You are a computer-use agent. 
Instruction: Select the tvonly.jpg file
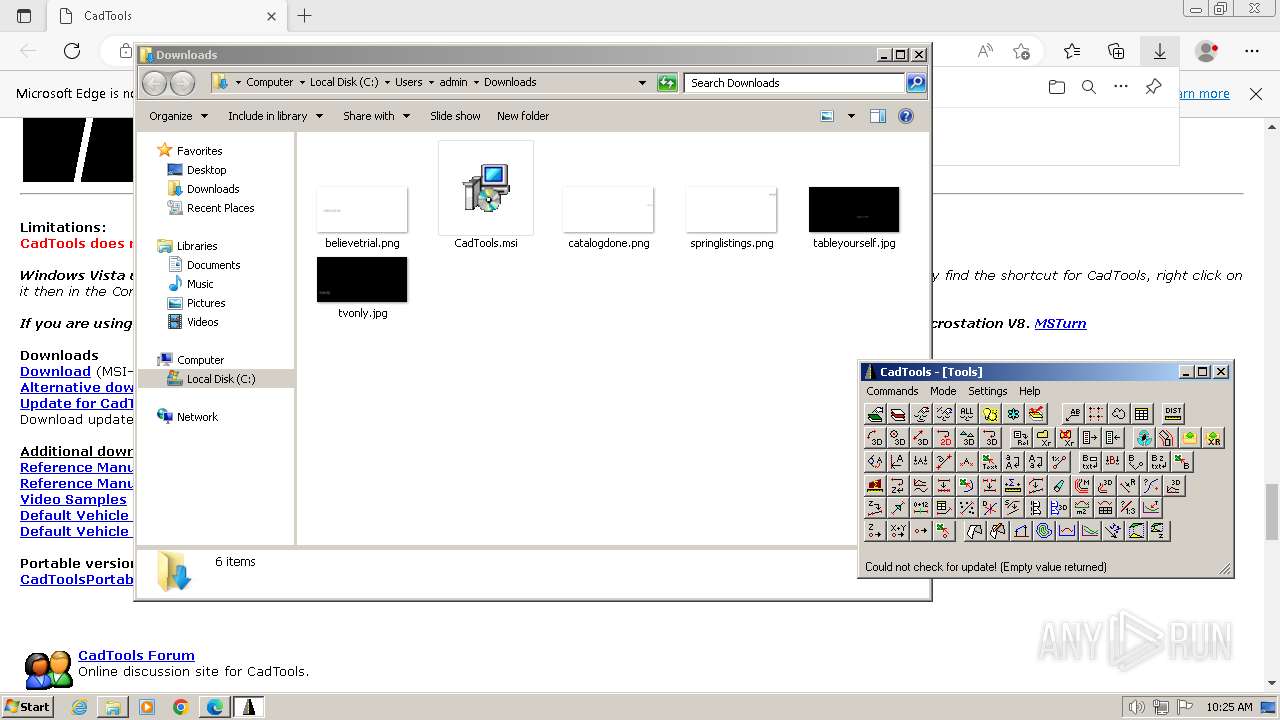pyautogui.click(x=362, y=288)
